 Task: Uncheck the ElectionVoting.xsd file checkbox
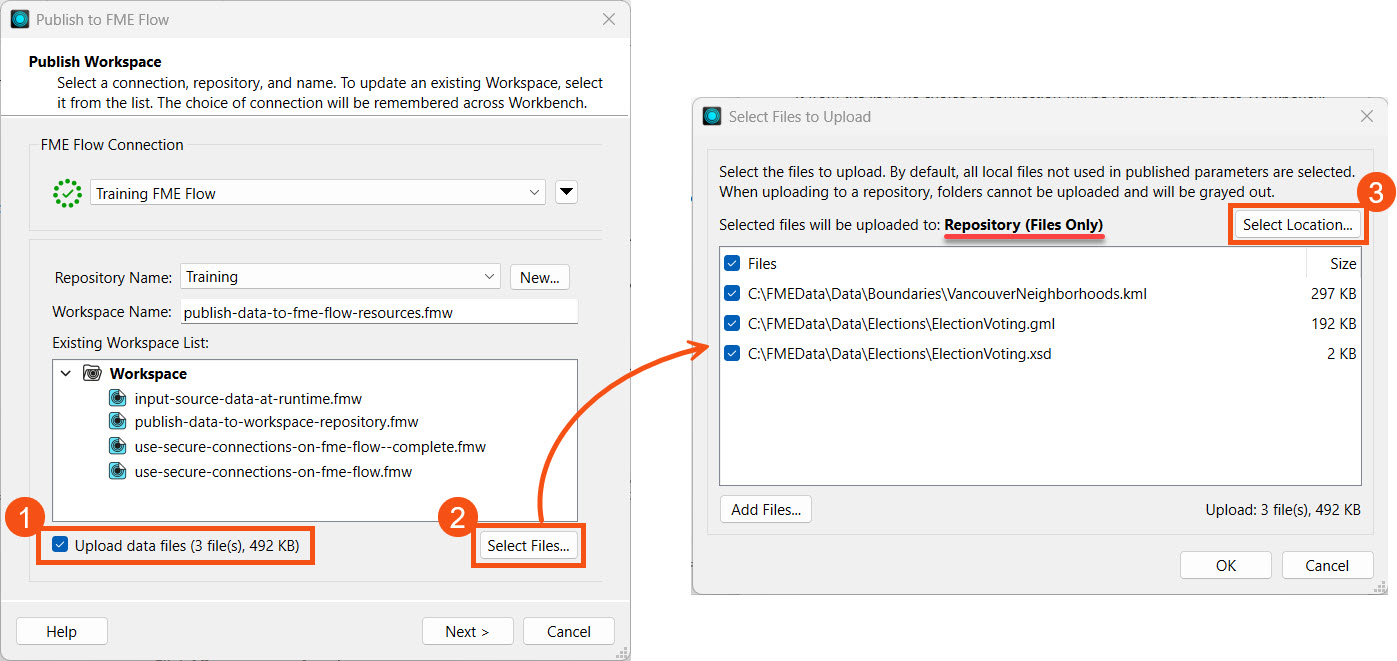pos(732,353)
